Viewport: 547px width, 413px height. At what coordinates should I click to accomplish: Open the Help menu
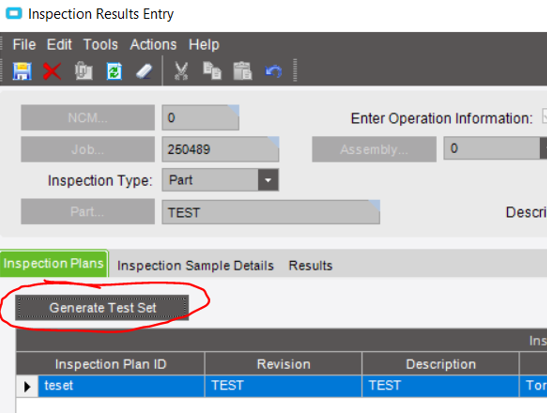[x=204, y=45]
